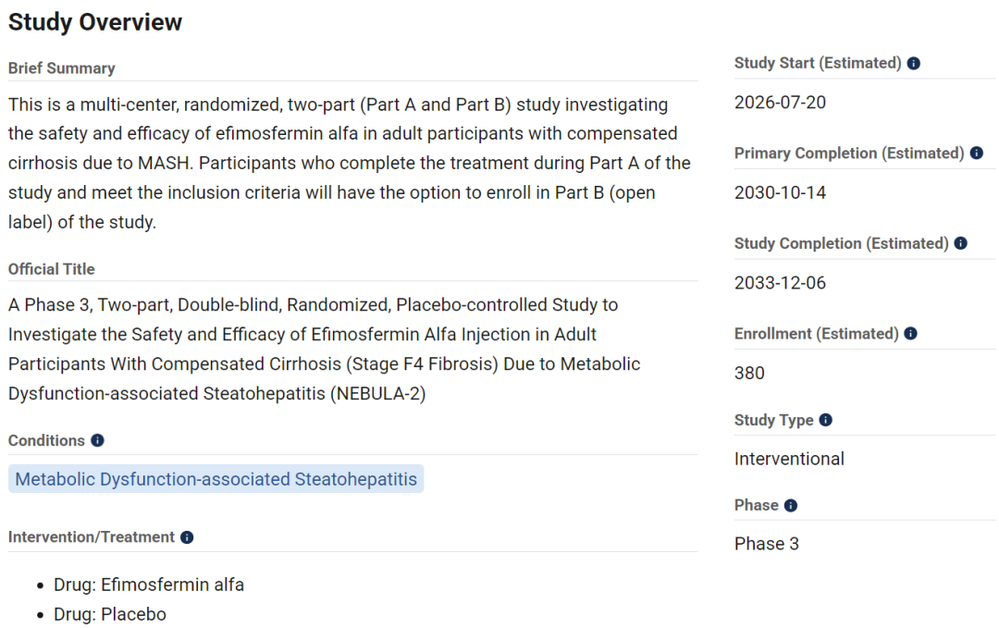Click info icon beside Primary Completion (Estimated)
The width and height of the screenshot is (999, 628).
tap(976, 153)
